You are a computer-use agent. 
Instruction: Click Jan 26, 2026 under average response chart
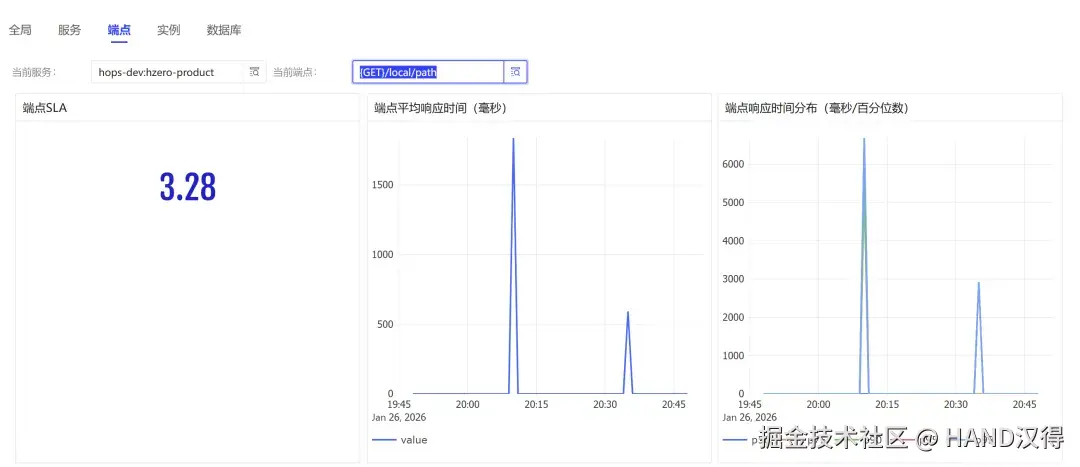398,417
